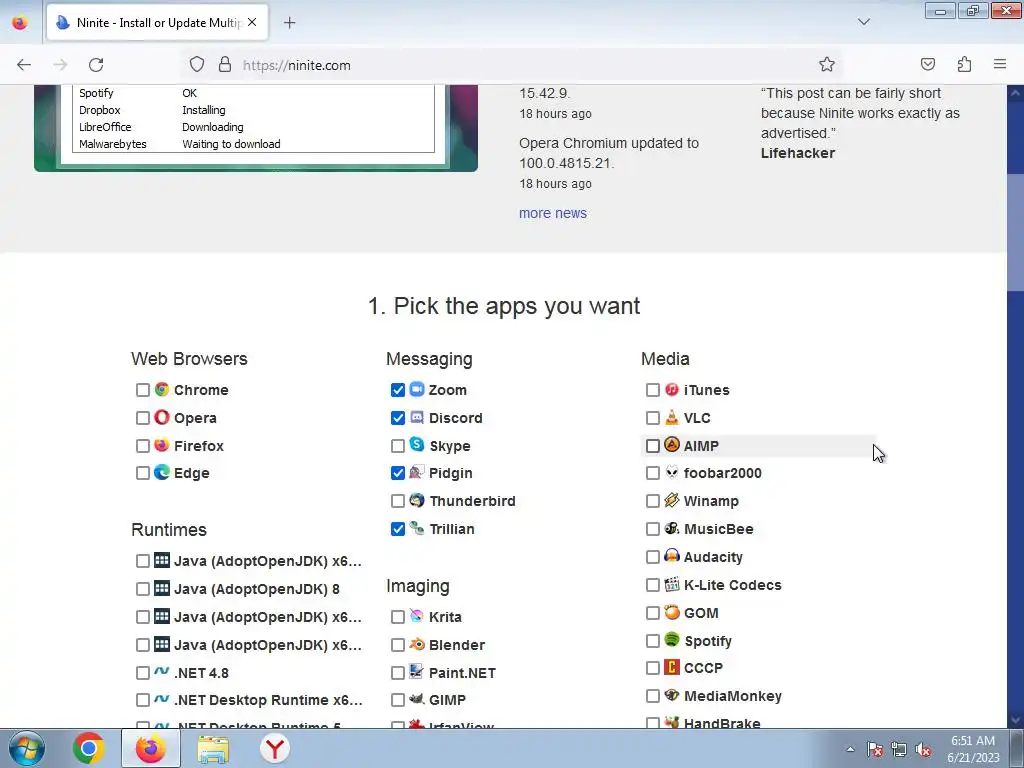Image resolution: width=1024 pixels, height=768 pixels.
Task: Launch Chrome from the taskbar
Action: 89,748
